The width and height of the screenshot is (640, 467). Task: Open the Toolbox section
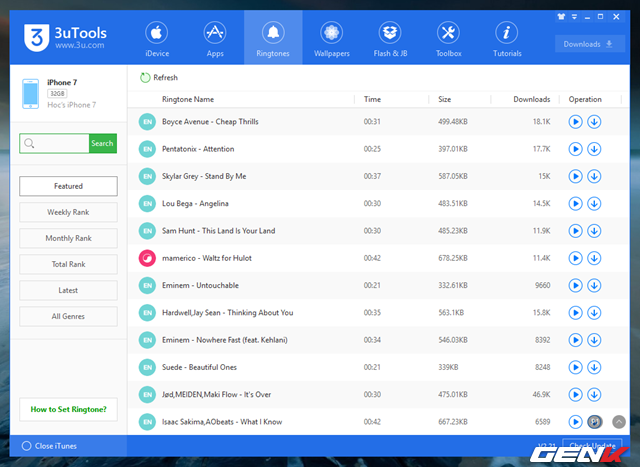tap(449, 39)
